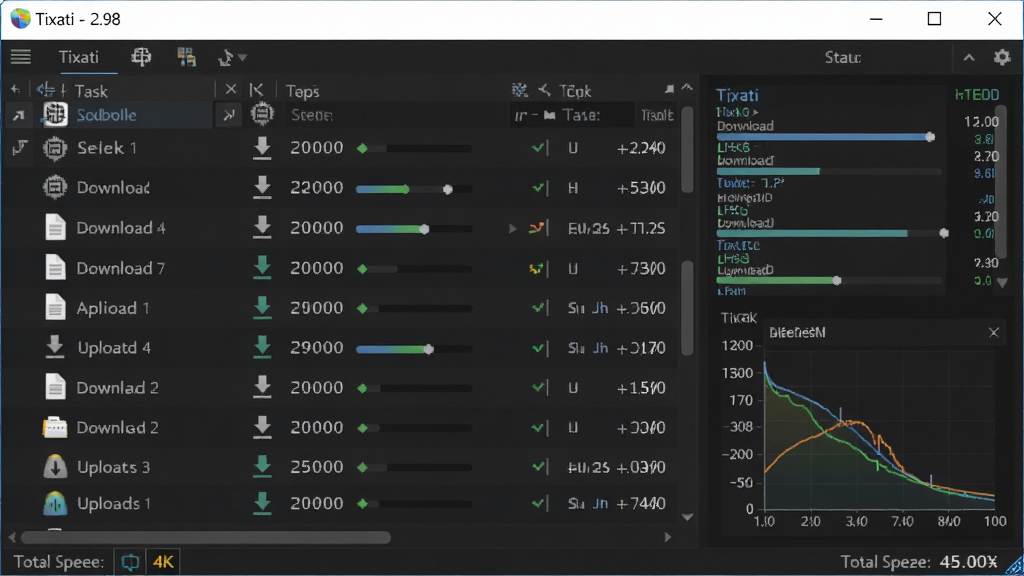Viewport: 1024px width, 576px height.
Task: Expand the Scubolle row arrow
Action: 18,116
